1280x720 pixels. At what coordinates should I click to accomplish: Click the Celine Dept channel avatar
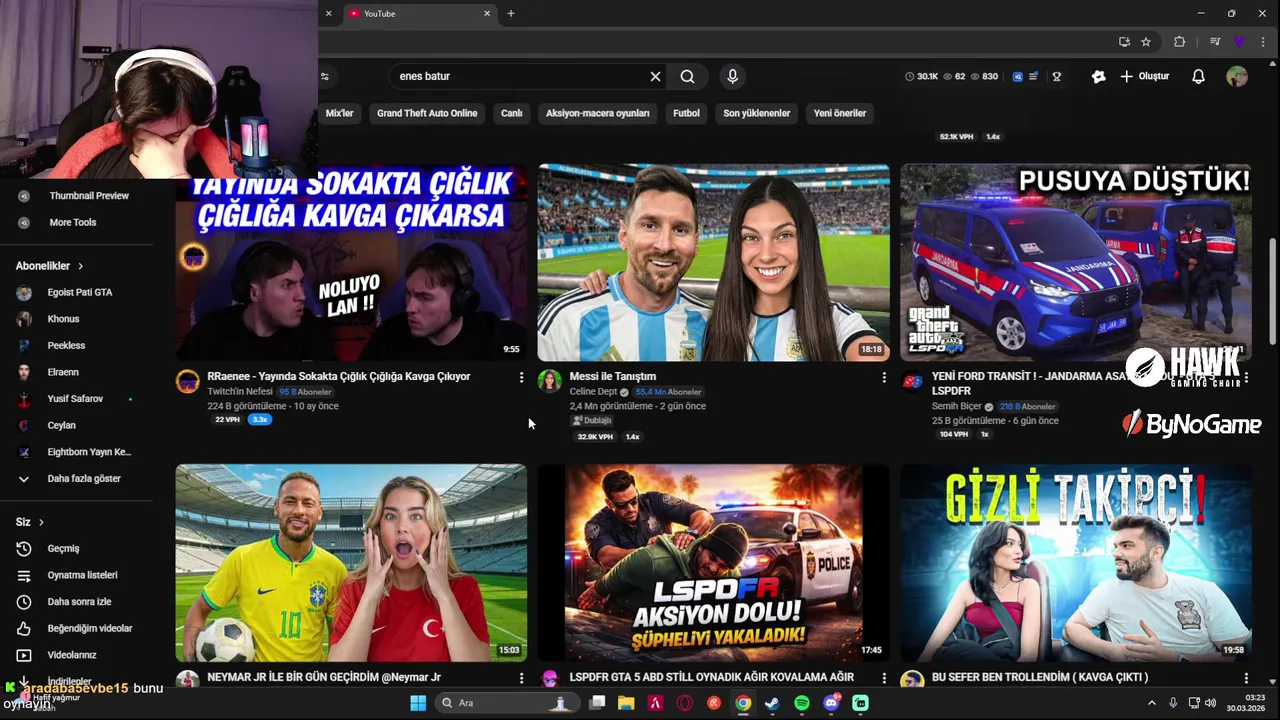point(549,381)
